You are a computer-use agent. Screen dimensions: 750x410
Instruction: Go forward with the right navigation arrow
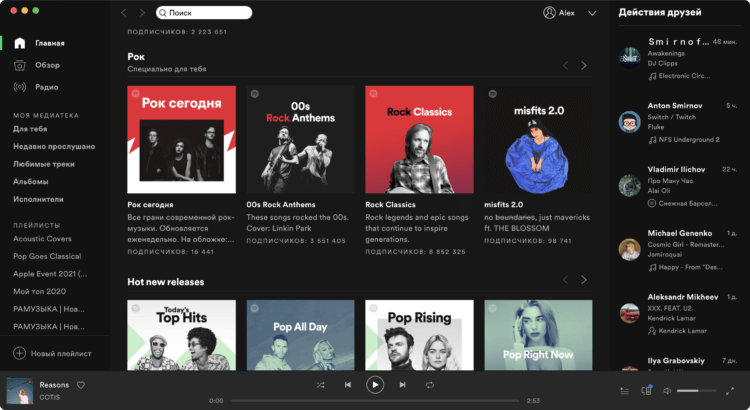pos(142,13)
